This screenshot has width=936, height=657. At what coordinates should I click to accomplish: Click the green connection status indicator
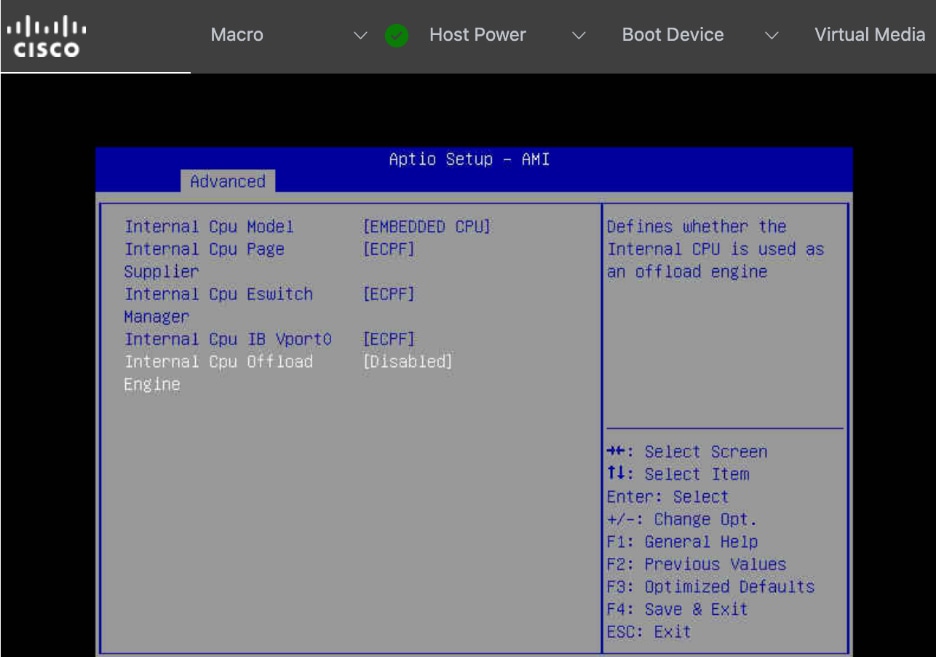[x=393, y=33]
